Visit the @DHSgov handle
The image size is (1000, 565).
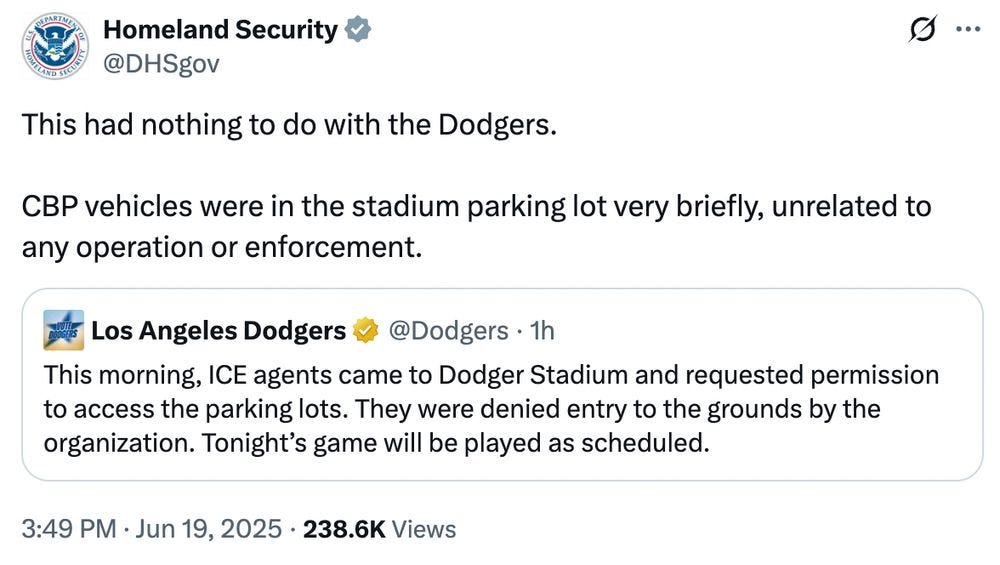coord(161,63)
